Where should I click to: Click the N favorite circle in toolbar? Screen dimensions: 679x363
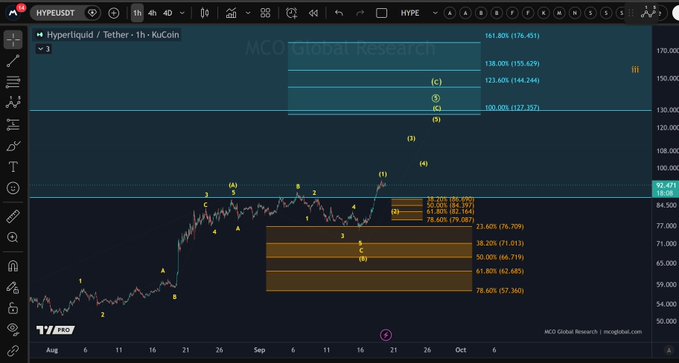tap(575, 13)
